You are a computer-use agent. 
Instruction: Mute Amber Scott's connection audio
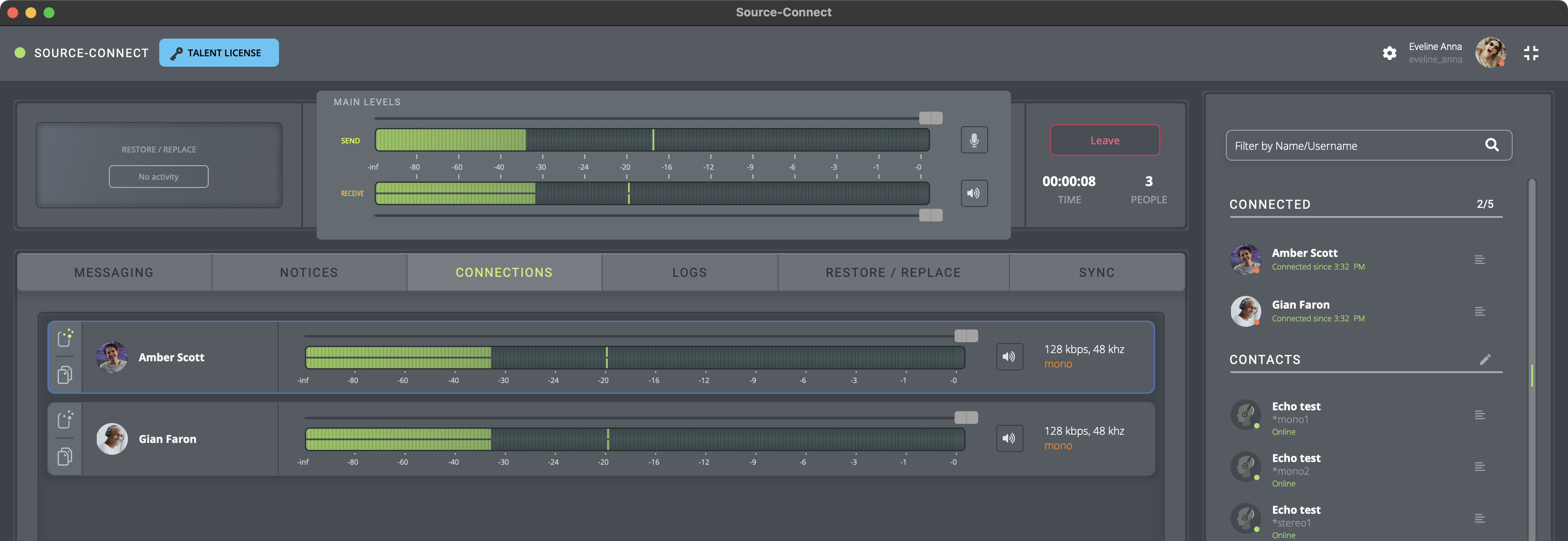(1009, 356)
